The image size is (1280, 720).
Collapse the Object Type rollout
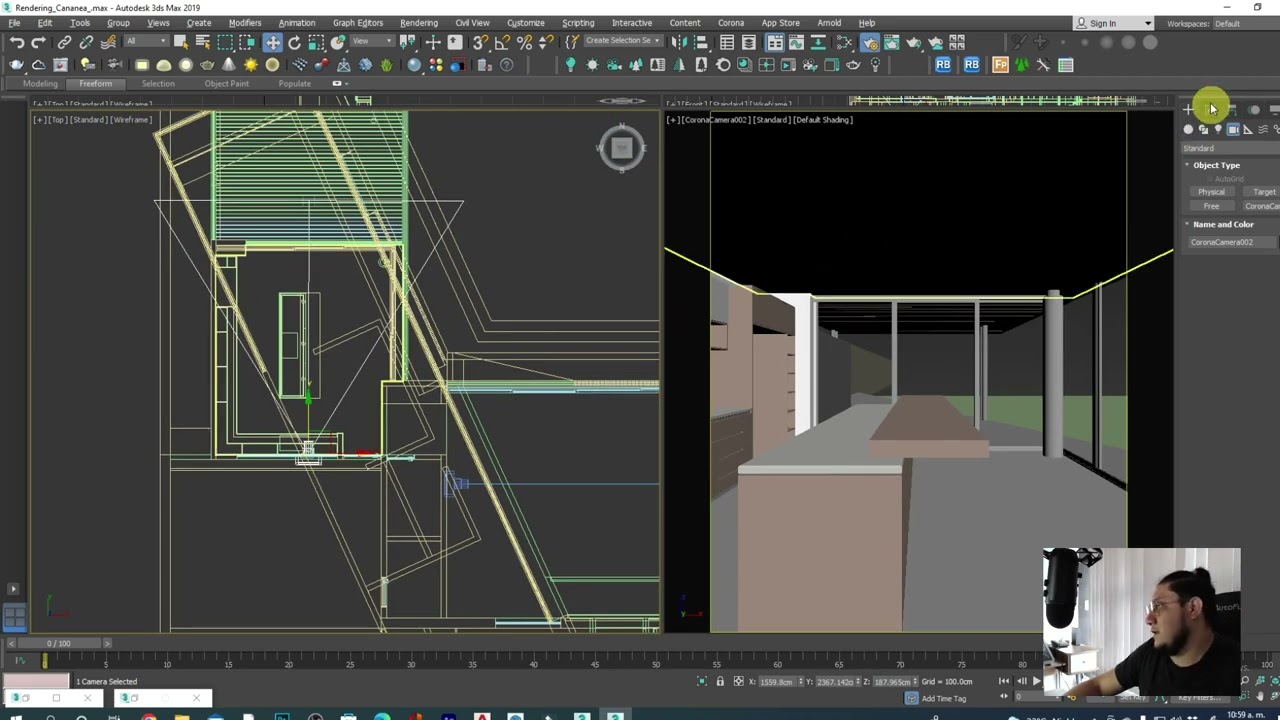1216,165
